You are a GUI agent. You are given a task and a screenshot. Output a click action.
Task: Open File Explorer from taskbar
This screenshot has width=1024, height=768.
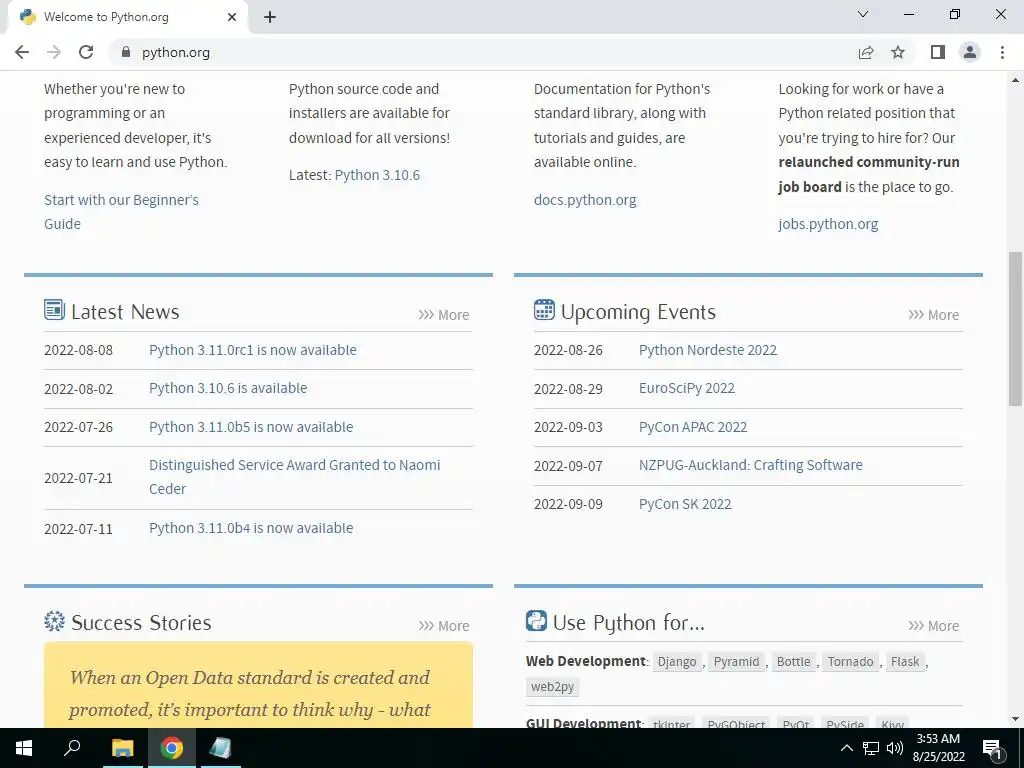(x=122, y=748)
